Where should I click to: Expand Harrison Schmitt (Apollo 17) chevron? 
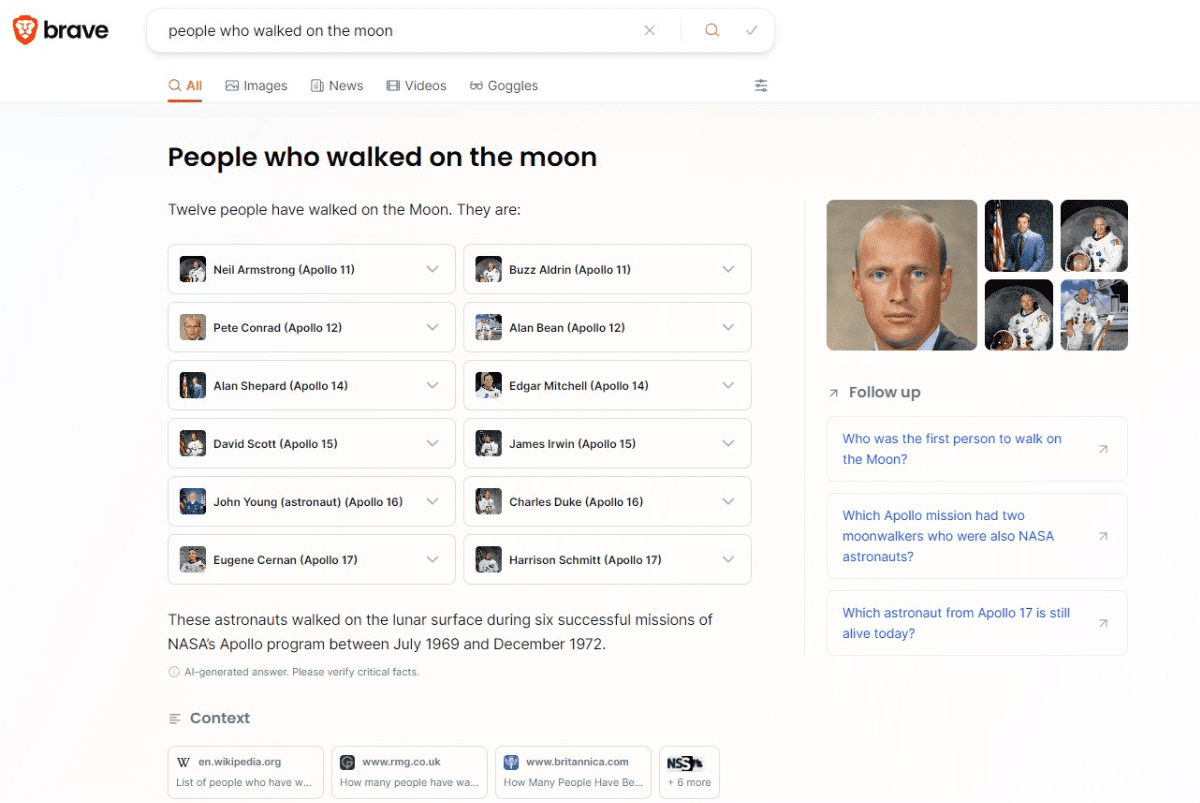[728, 559]
